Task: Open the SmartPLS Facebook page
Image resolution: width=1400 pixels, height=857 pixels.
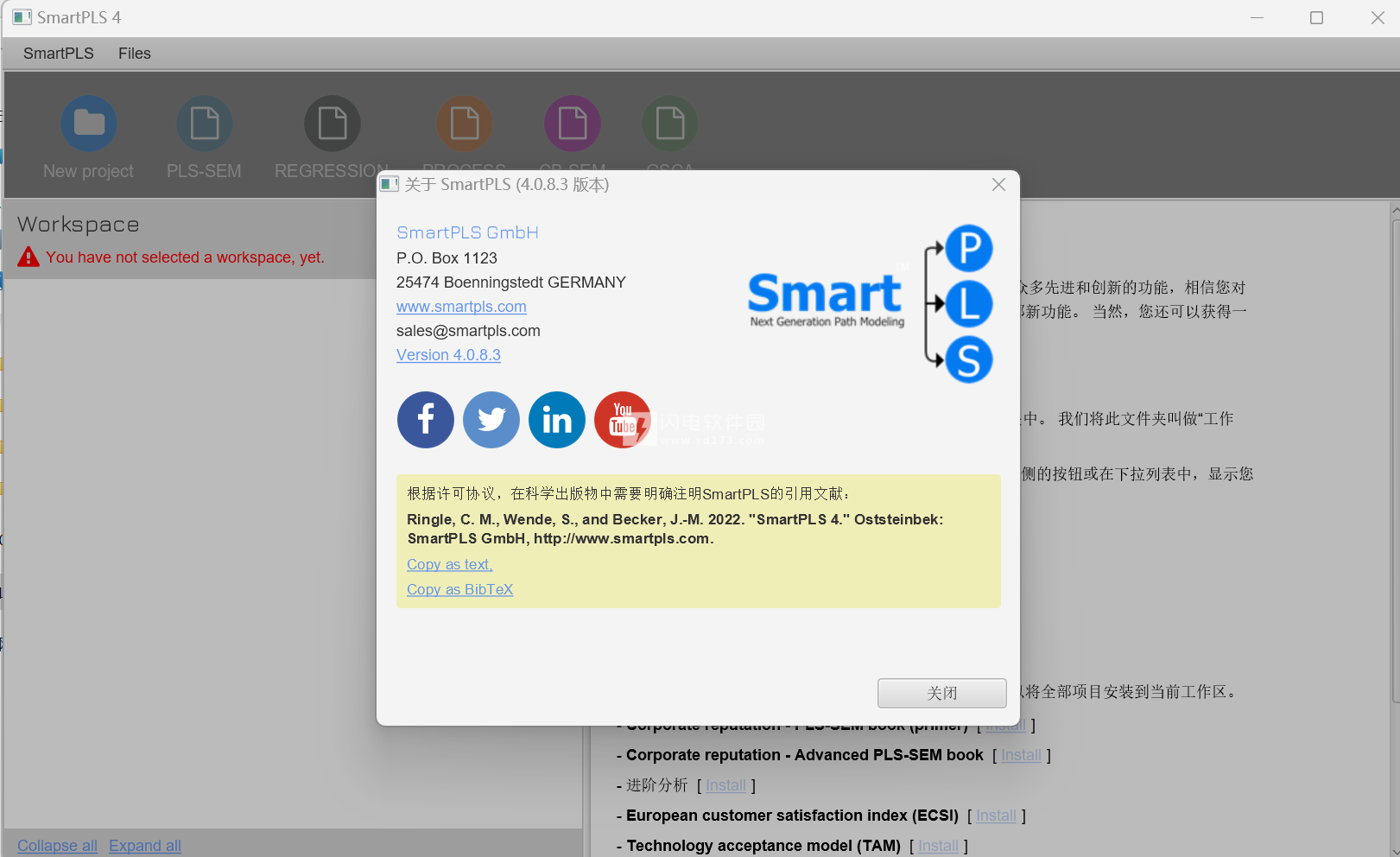Action: pos(425,420)
